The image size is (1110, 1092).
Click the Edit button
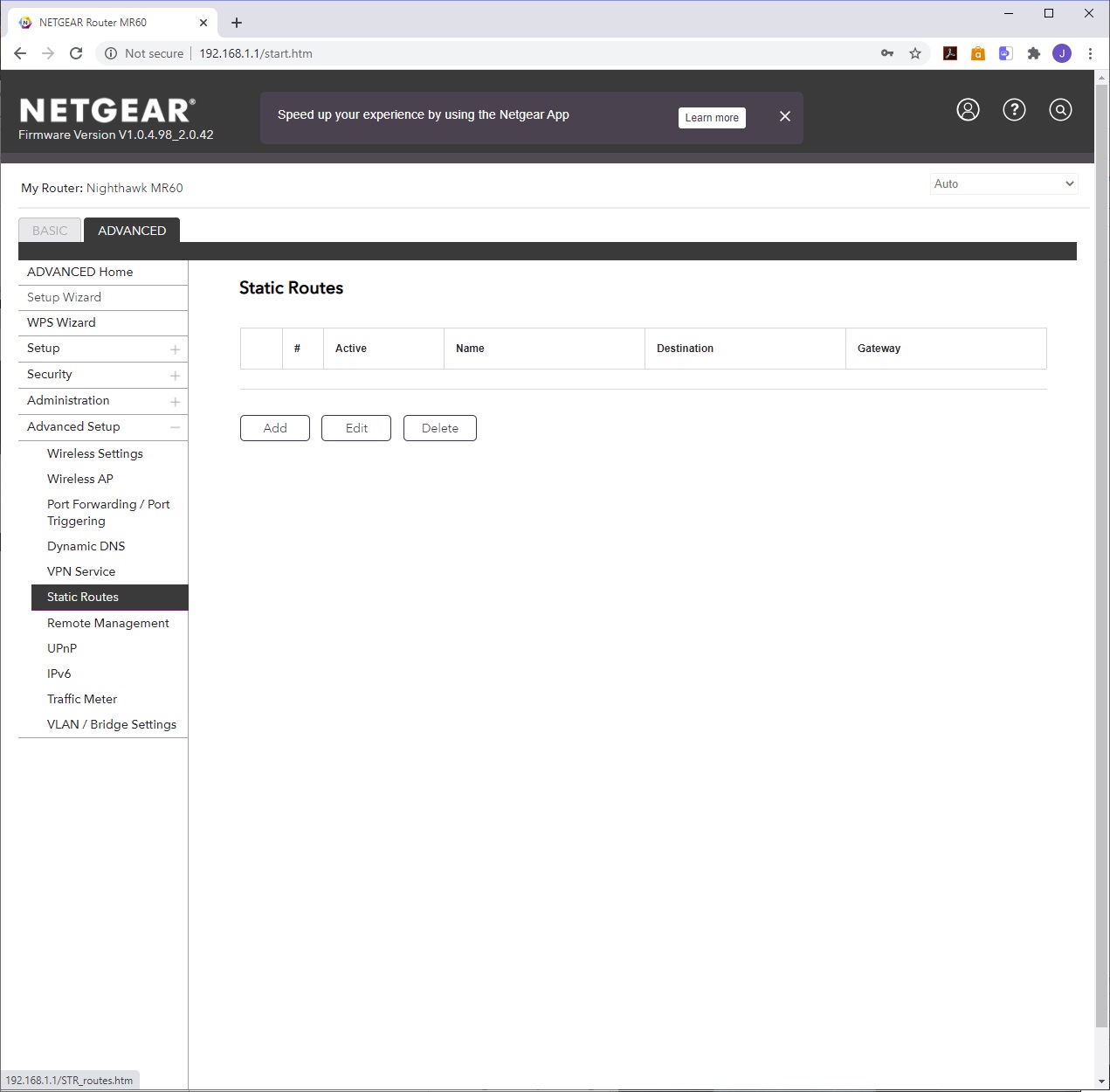(x=356, y=428)
